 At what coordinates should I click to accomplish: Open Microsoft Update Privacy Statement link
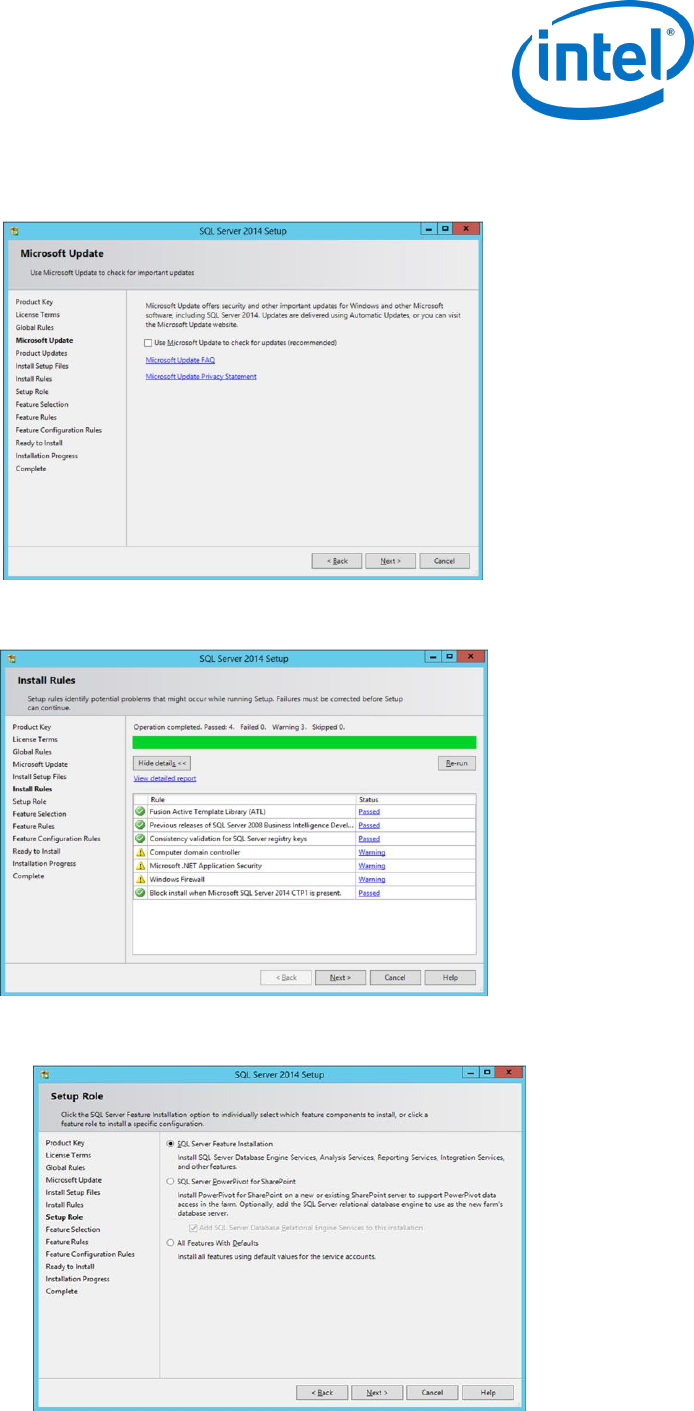[201, 376]
